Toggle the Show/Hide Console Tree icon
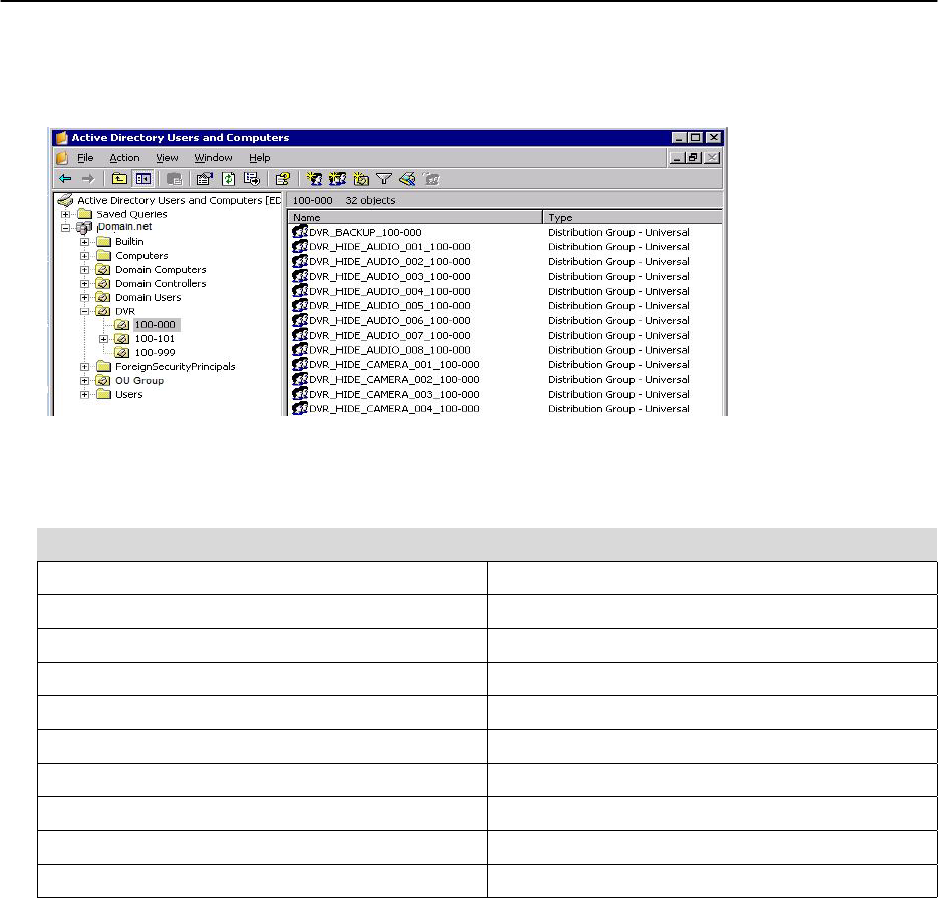The image size is (938, 898). 142,179
